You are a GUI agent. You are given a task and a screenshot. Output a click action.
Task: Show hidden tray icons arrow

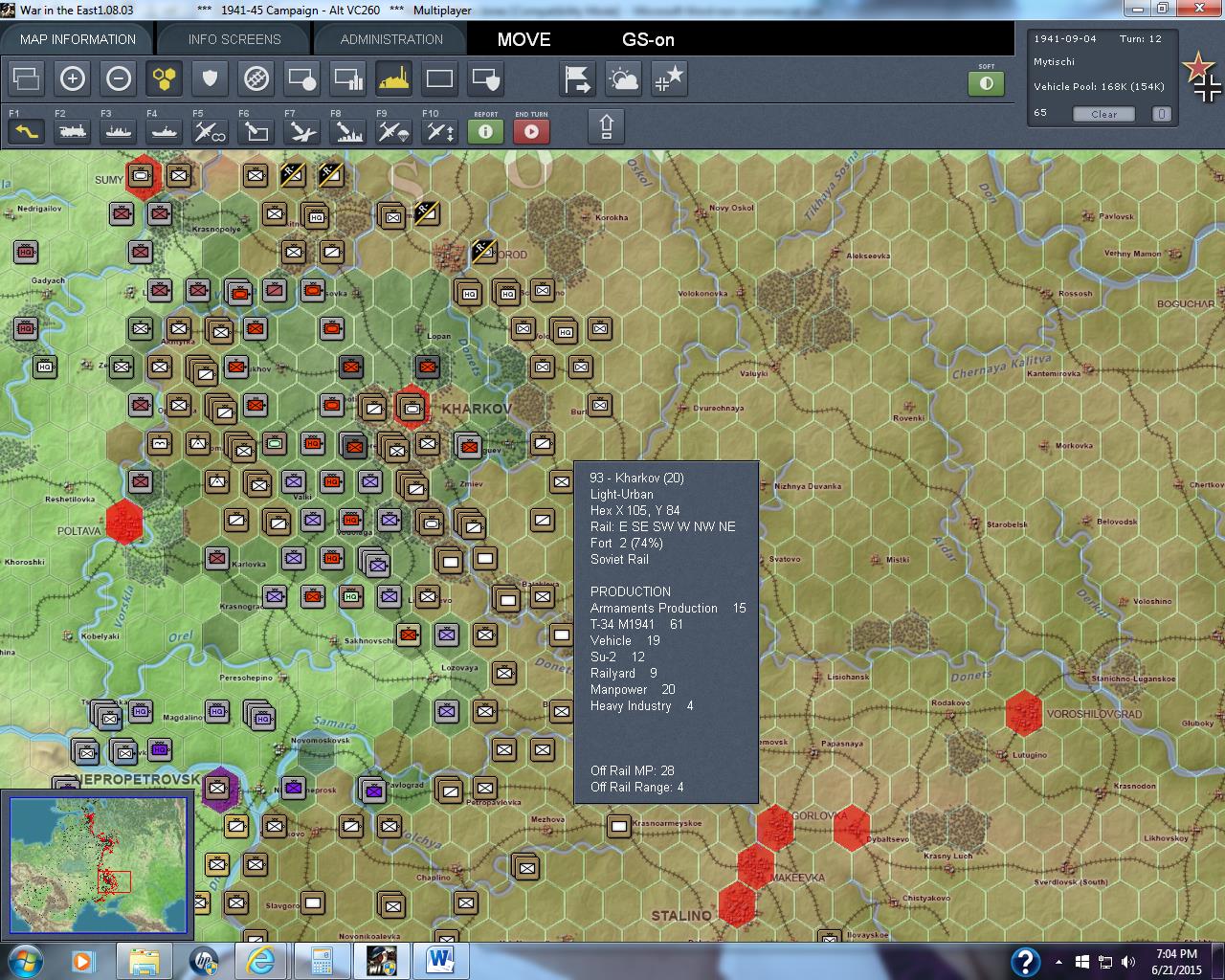pos(1058,962)
